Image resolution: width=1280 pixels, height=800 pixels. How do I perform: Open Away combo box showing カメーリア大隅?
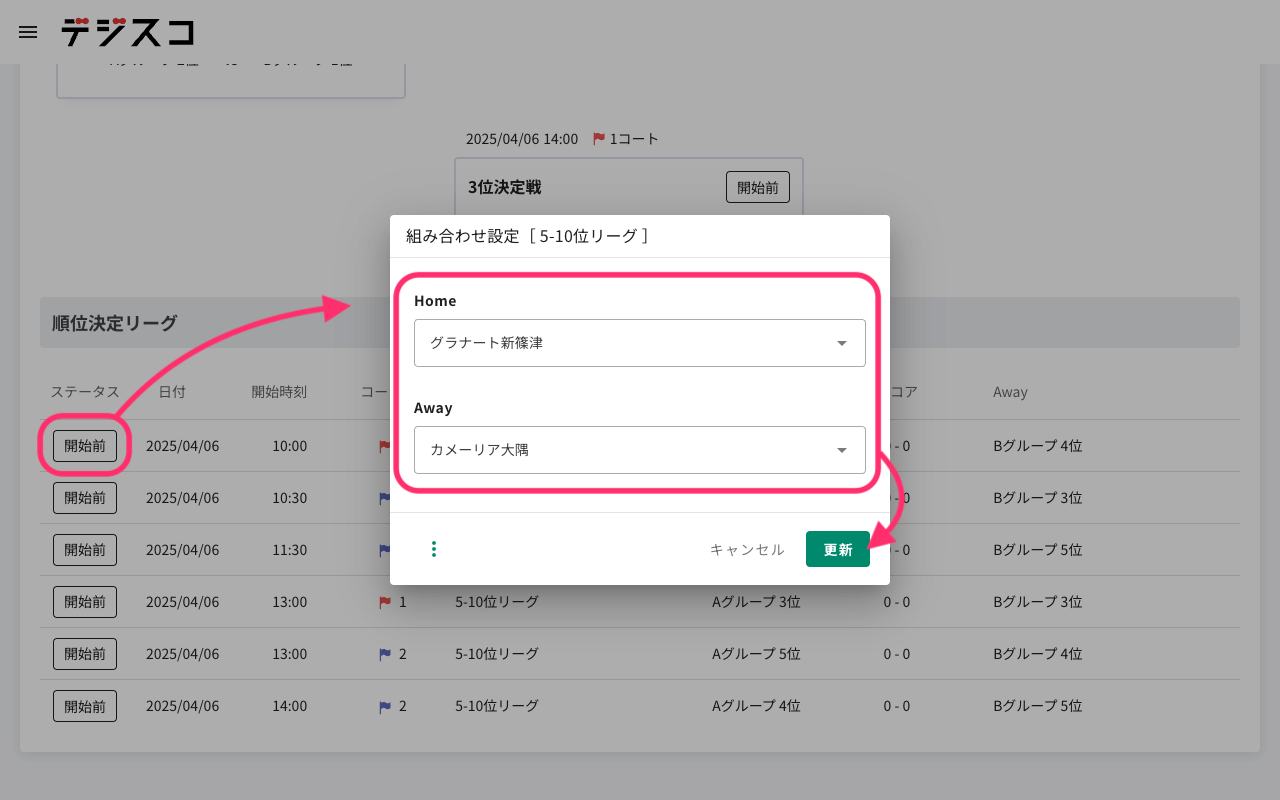tap(620, 450)
